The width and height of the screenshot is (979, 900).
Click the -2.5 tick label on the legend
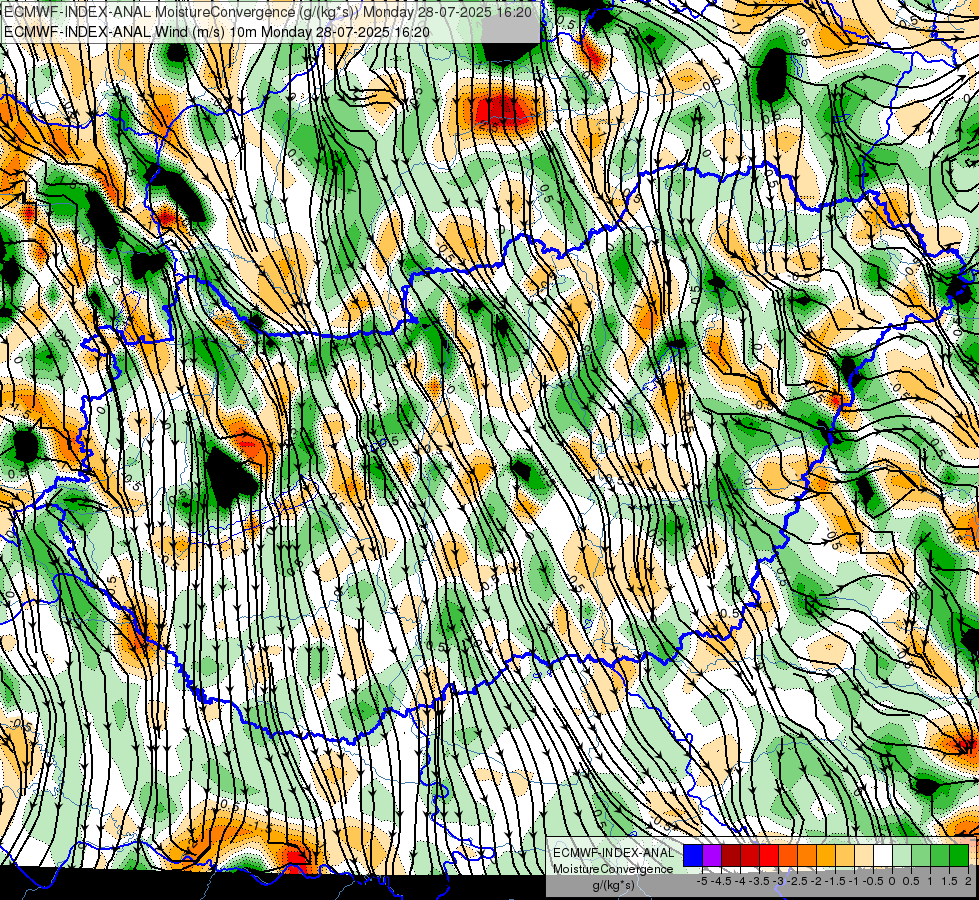click(797, 881)
